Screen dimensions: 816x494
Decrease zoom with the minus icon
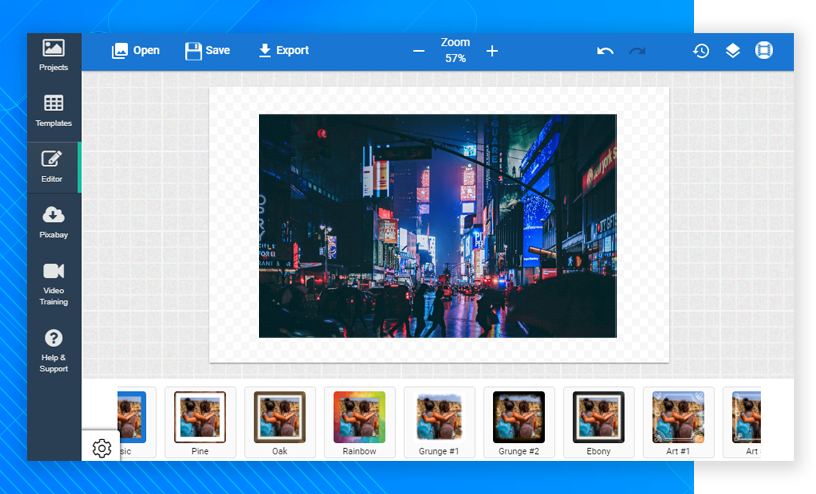(x=419, y=51)
